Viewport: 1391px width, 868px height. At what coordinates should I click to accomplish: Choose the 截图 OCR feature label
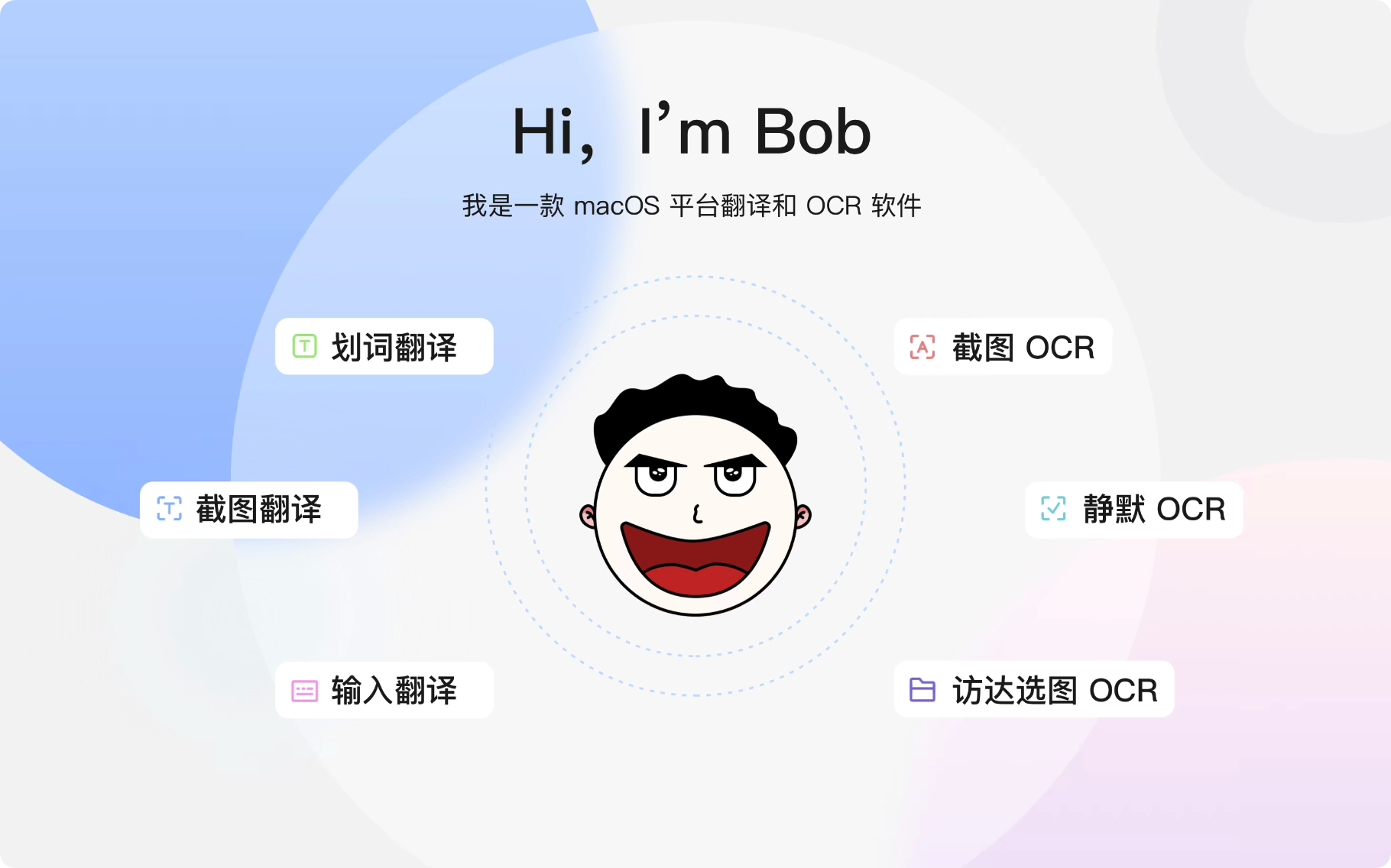coord(1023,348)
